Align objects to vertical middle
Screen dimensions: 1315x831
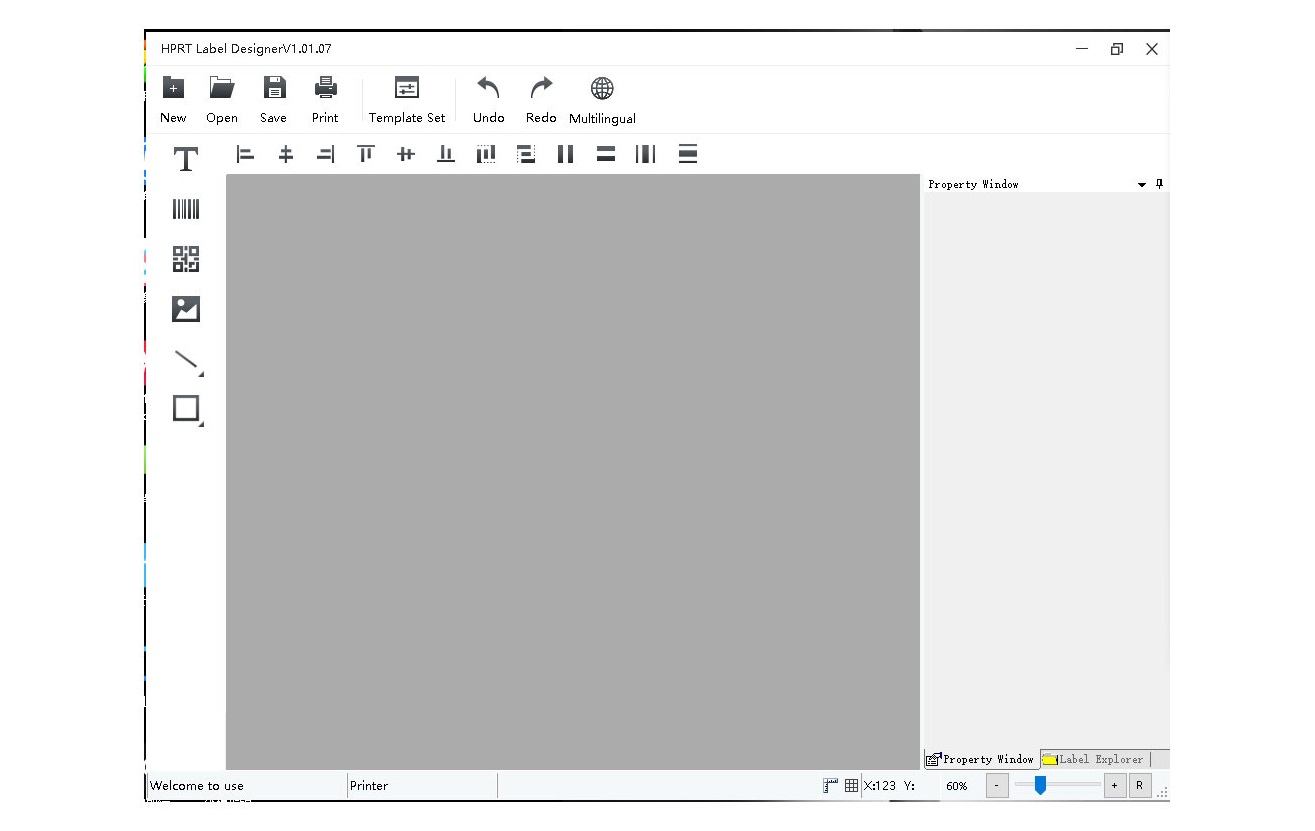tap(406, 154)
